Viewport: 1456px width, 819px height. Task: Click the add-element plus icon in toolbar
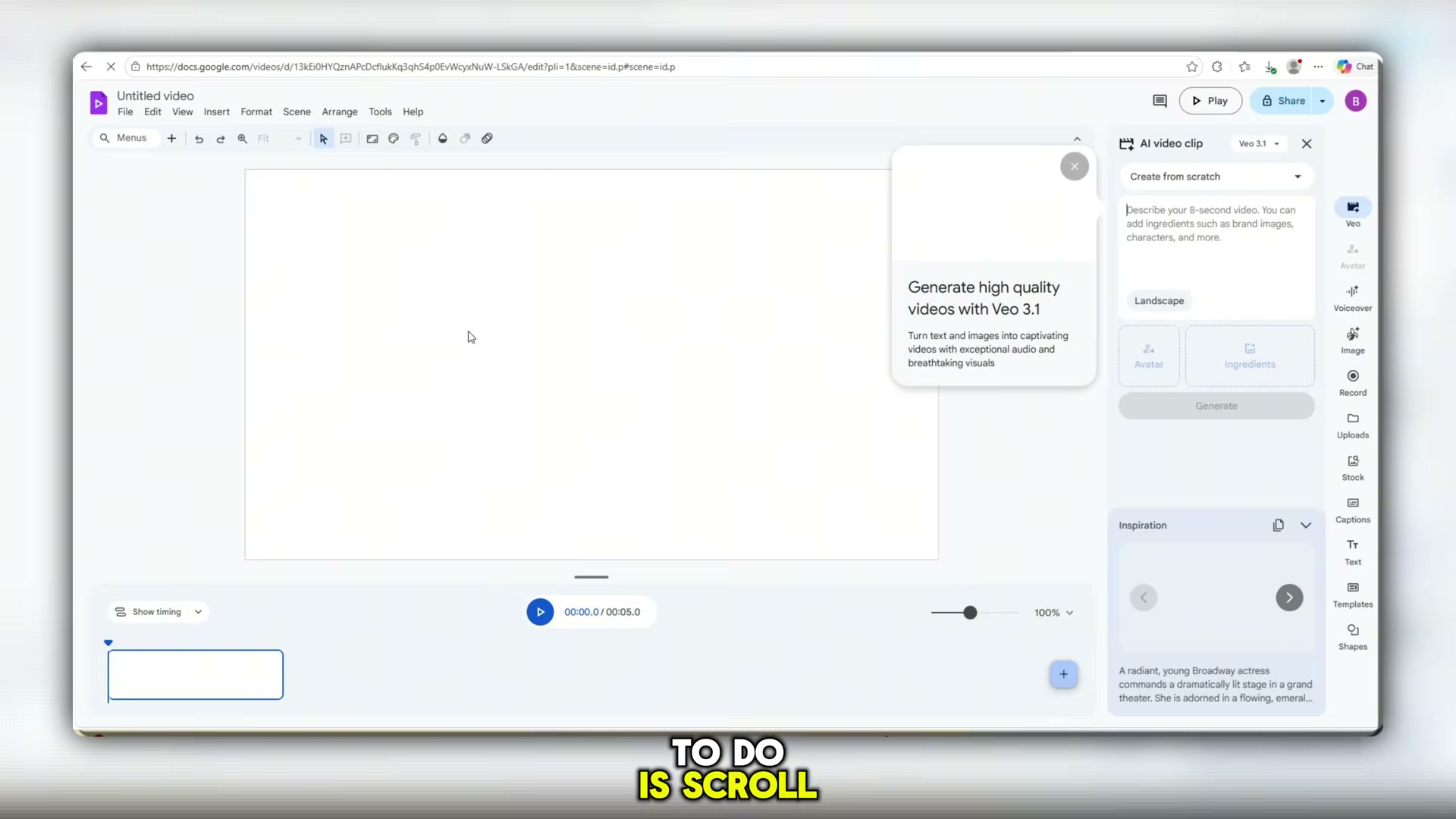coord(171,139)
